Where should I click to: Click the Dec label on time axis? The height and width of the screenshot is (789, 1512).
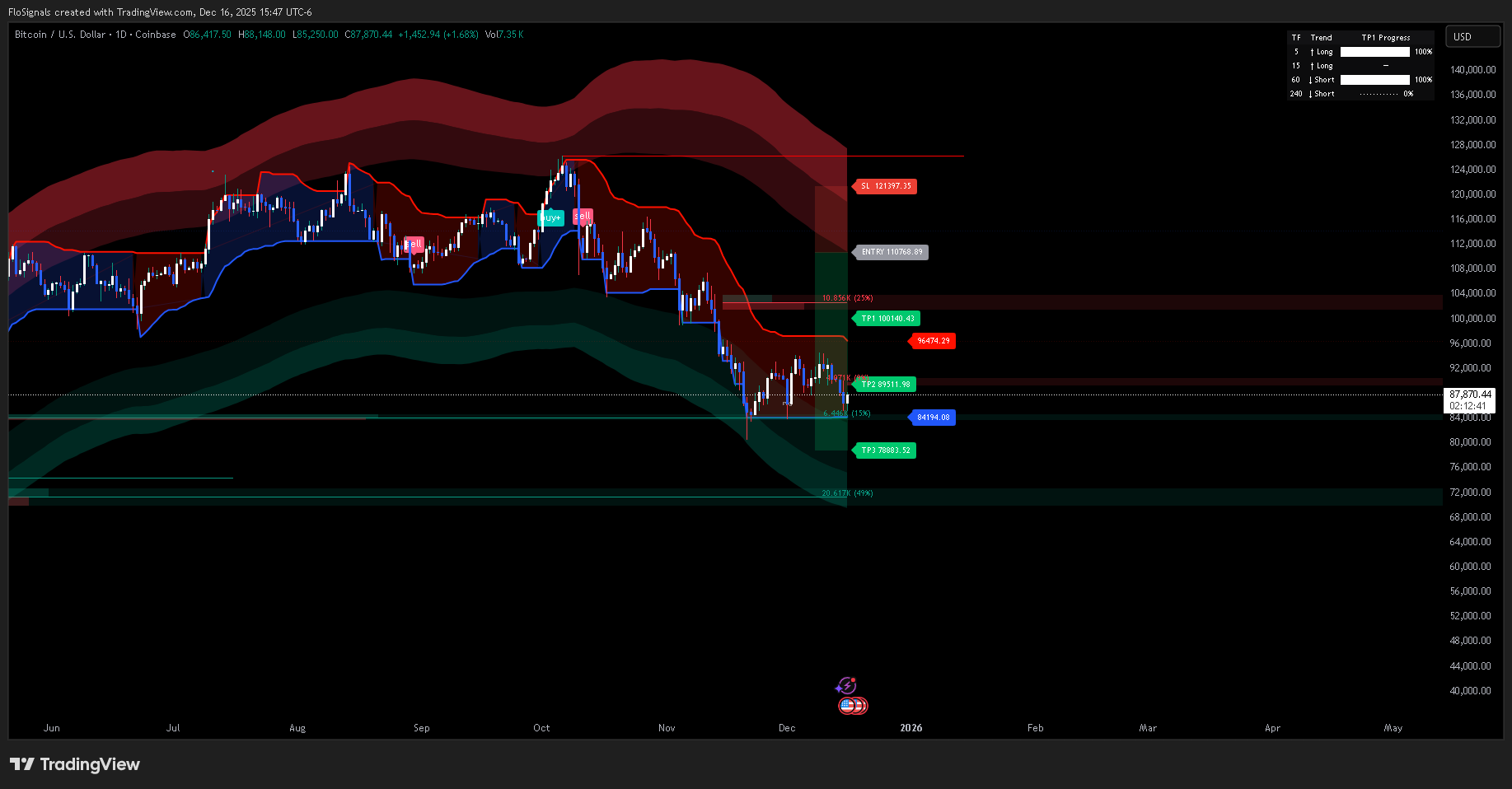(x=787, y=728)
